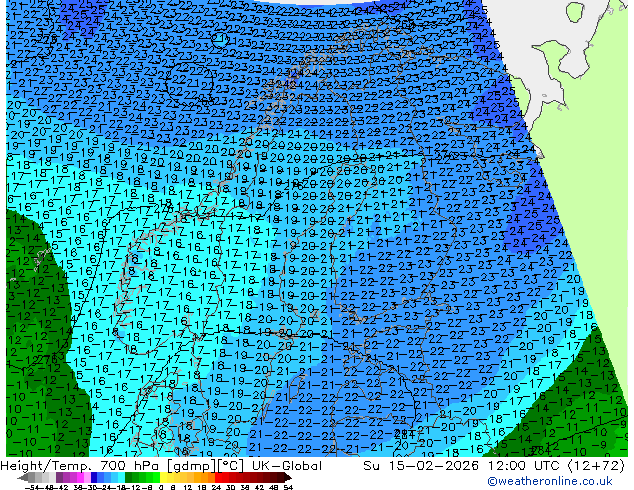
Task: Pick the bright red legend swatch
Action: coord(218,478)
